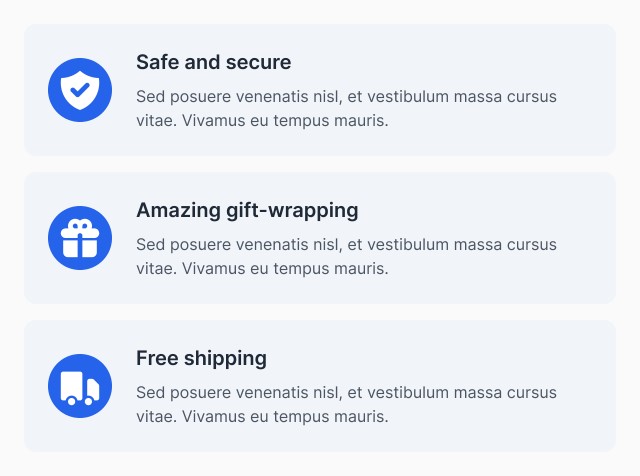The image size is (640, 476).
Task: Click the word "Safe" in first heading
Action: [158, 62]
